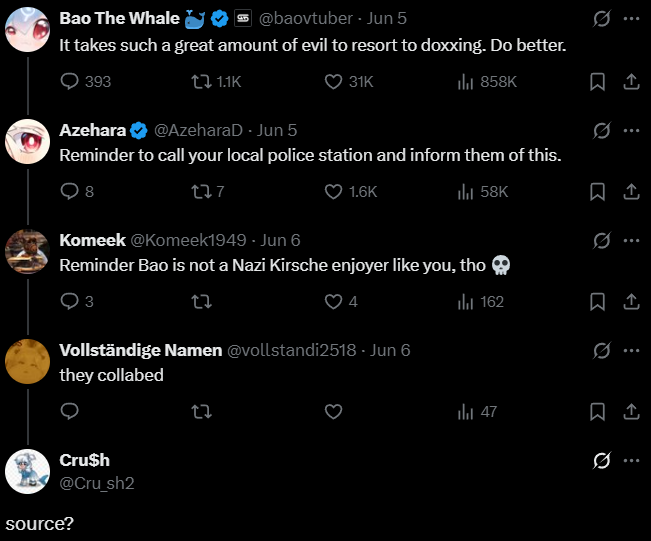Viewport: 651px width, 541px height.
Task: Bookmark Komeek's tweet
Action: tap(597, 302)
